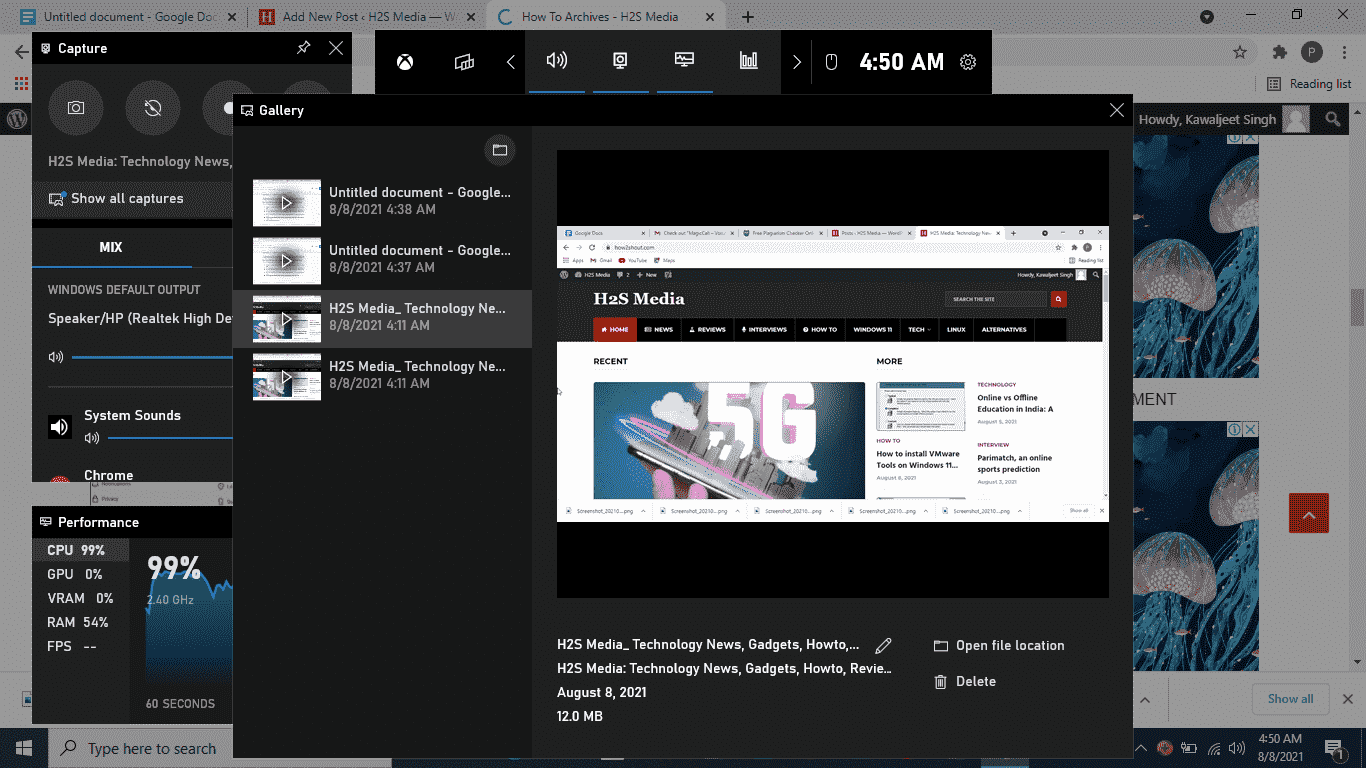The width and height of the screenshot is (1366, 768).
Task: Click the Xbox logo on the Game Bar
Action: point(404,61)
